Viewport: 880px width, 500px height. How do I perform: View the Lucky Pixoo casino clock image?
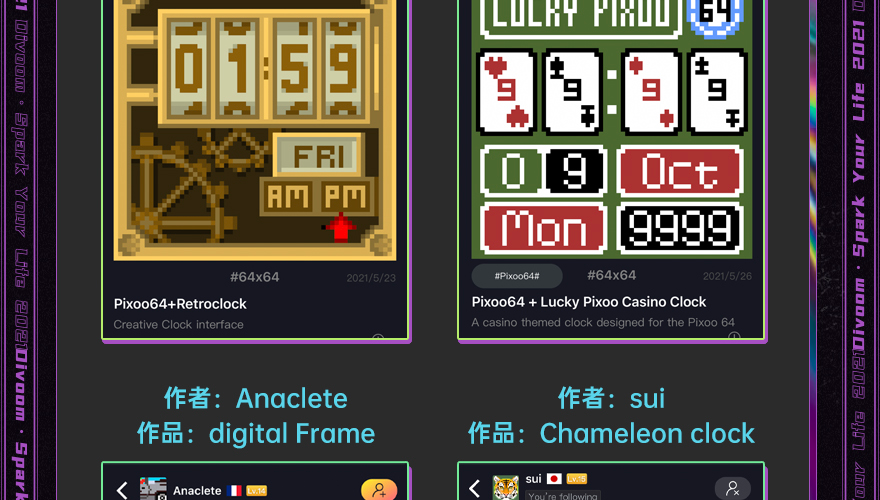[x=612, y=129]
